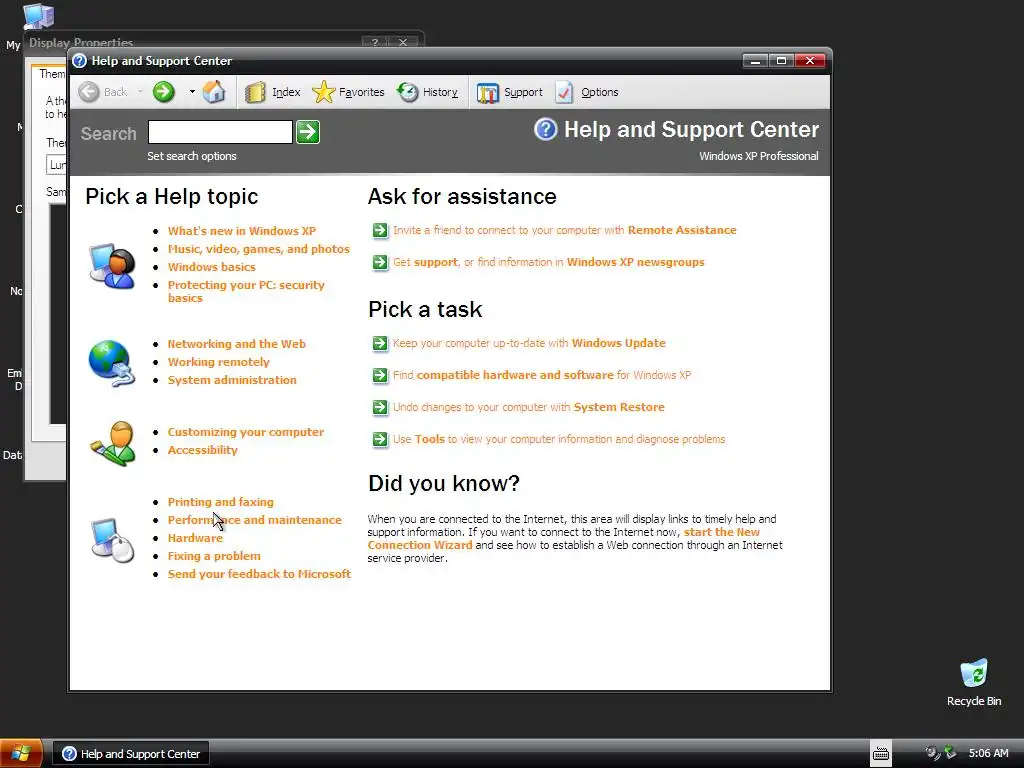Open the Support toolbar item
Image resolution: width=1024 pixels, height=768 pixels.
(509, 92)
